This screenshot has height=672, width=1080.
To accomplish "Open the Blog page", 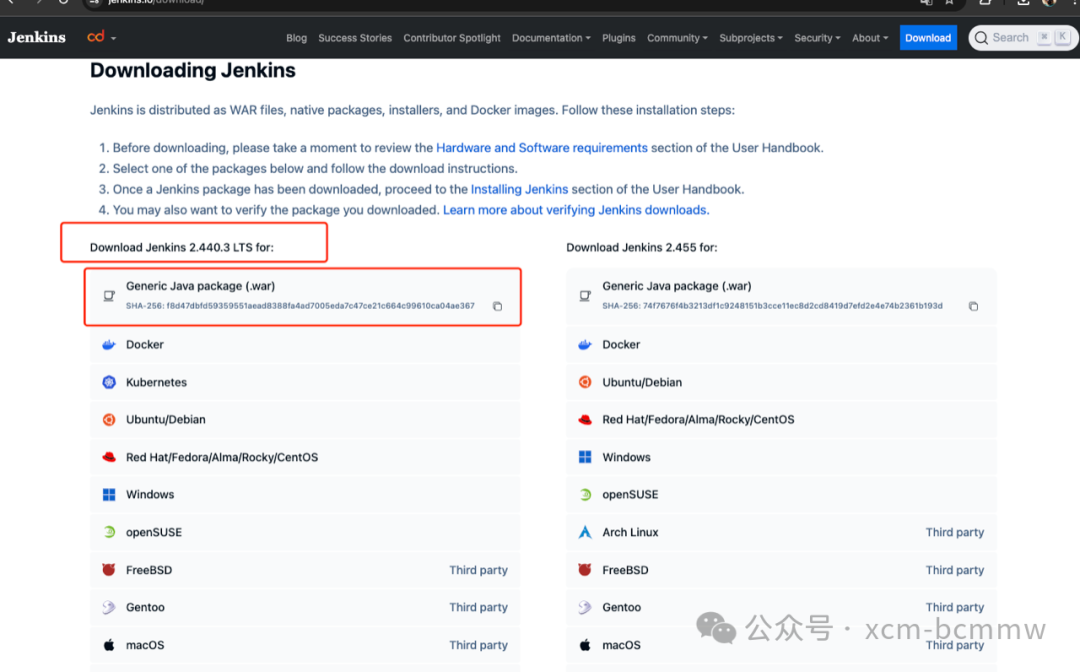I will (x=296, y=38).
